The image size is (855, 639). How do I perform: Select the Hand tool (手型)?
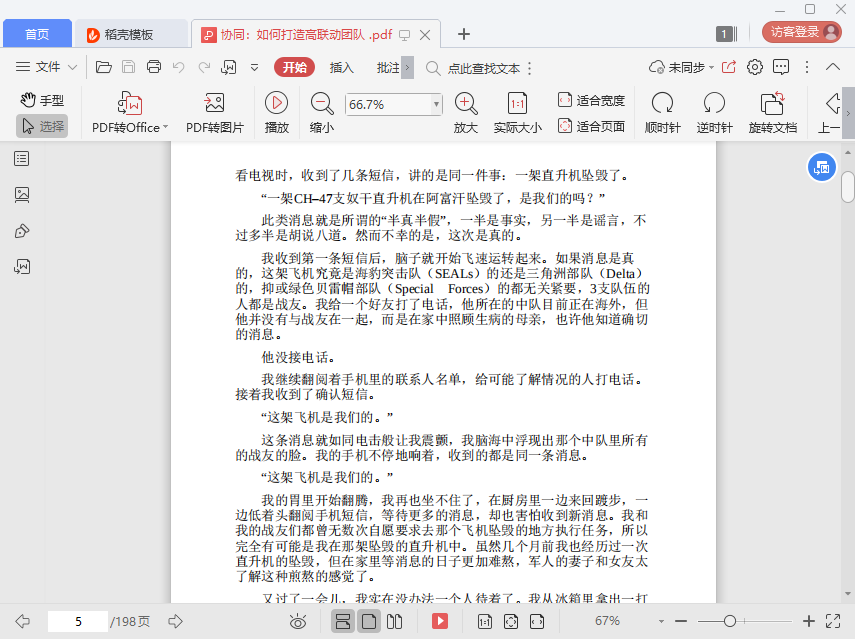click(x=42, y=100)
